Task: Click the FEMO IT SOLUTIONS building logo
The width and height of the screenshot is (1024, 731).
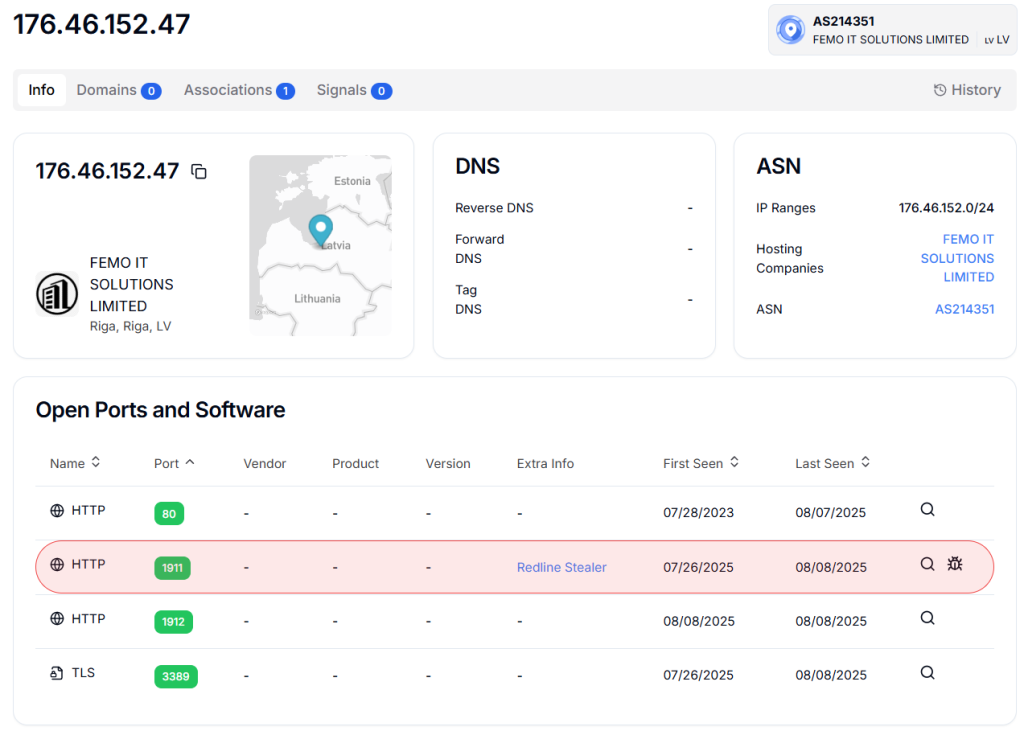Action: pyautogui.click(x=56, y=294)
